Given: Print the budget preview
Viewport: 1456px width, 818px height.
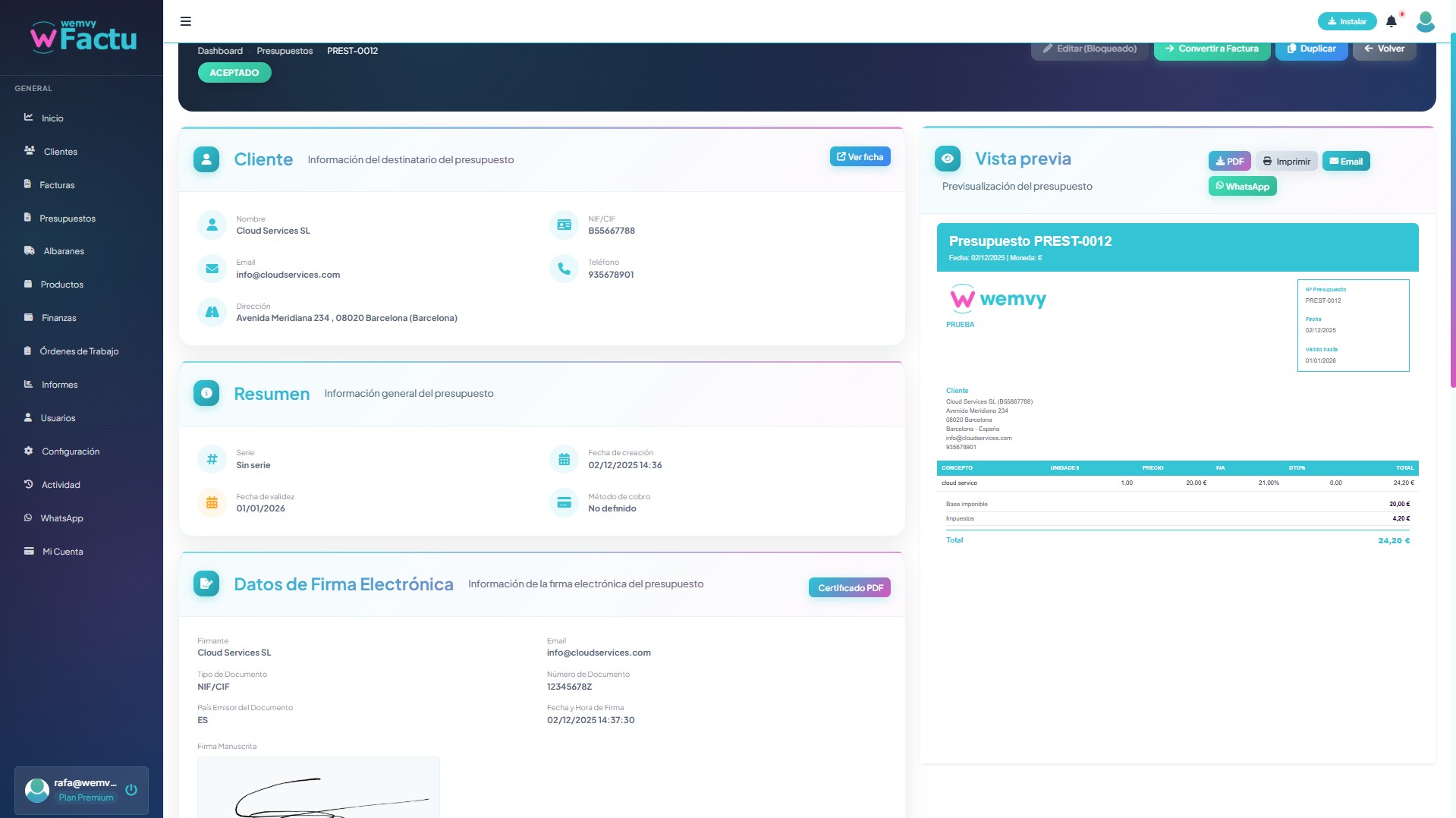Looking at the screenshot, I should (x=1286, y=161).
